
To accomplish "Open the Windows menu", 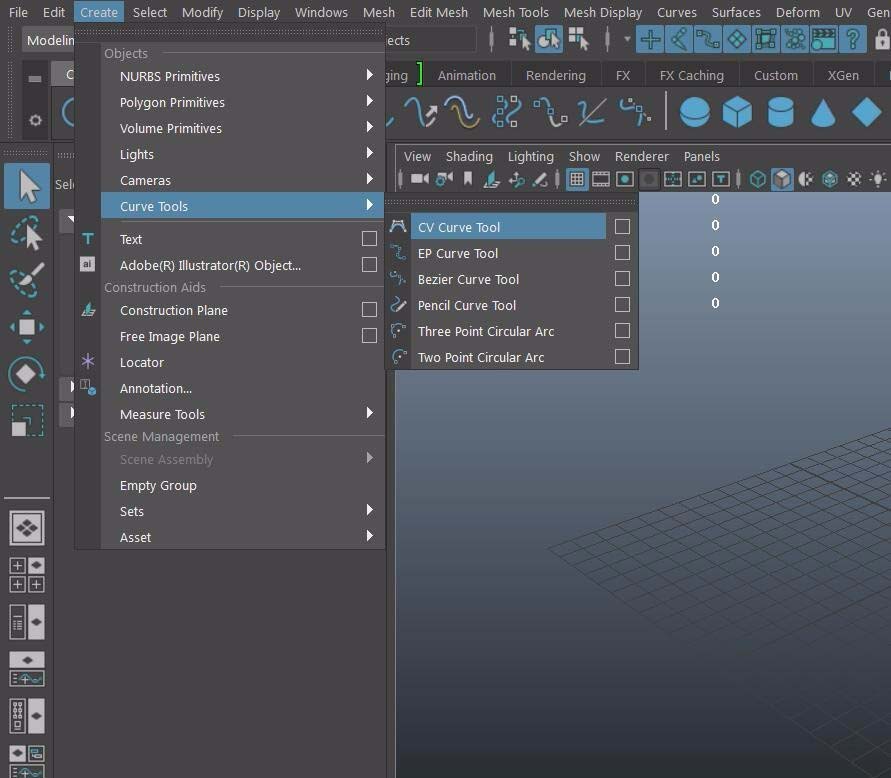I will 321,12.
